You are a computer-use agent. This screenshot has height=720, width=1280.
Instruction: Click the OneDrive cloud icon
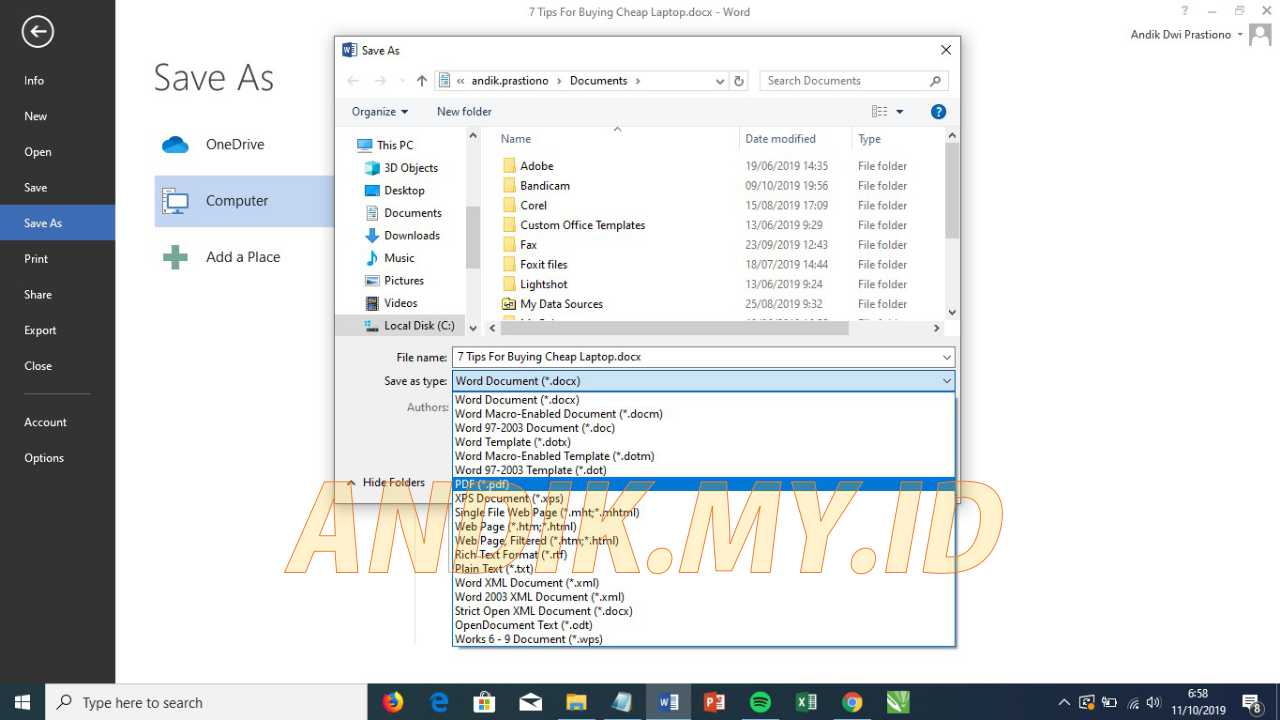[x=176, y=145]
